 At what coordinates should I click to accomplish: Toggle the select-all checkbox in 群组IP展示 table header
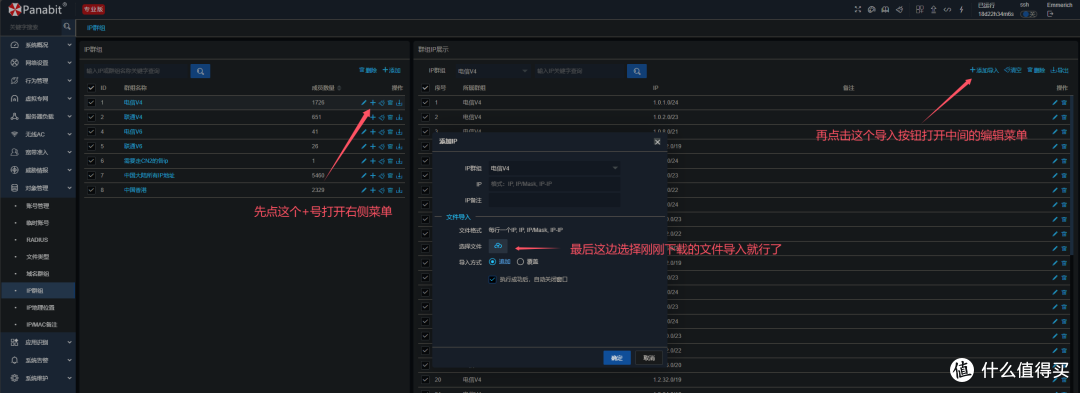[x=425, y=88]
